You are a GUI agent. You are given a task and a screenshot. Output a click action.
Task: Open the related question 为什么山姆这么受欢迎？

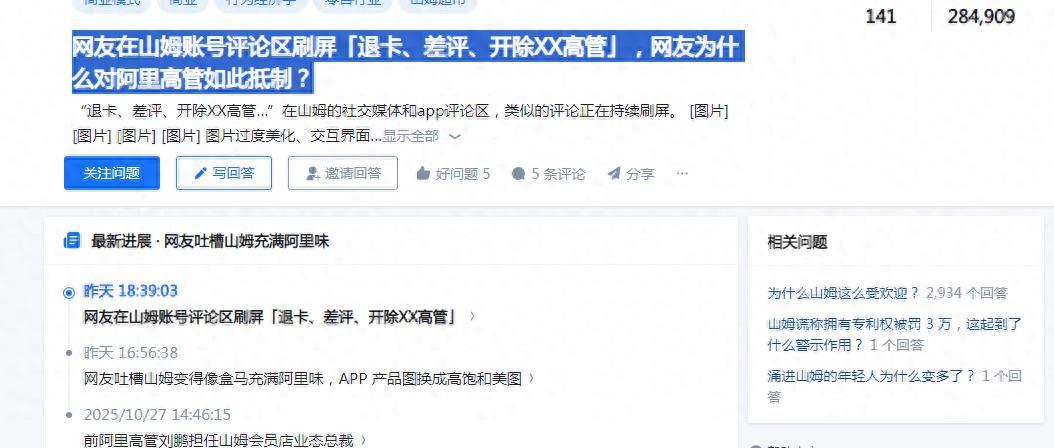click(x=844, y=293)
